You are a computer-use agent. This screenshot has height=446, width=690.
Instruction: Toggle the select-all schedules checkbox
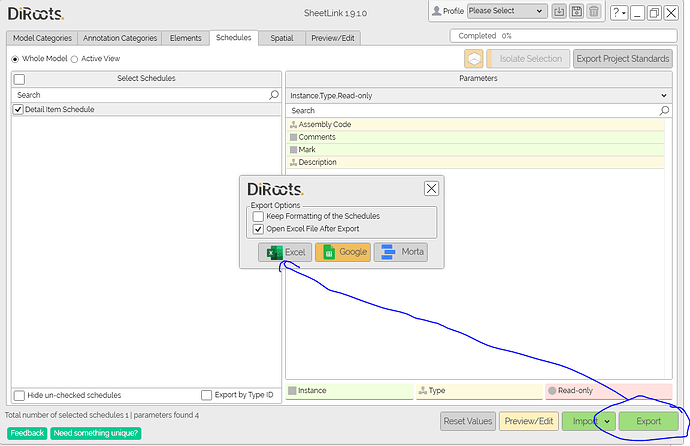pyautogui.click(x=19, y=79)
